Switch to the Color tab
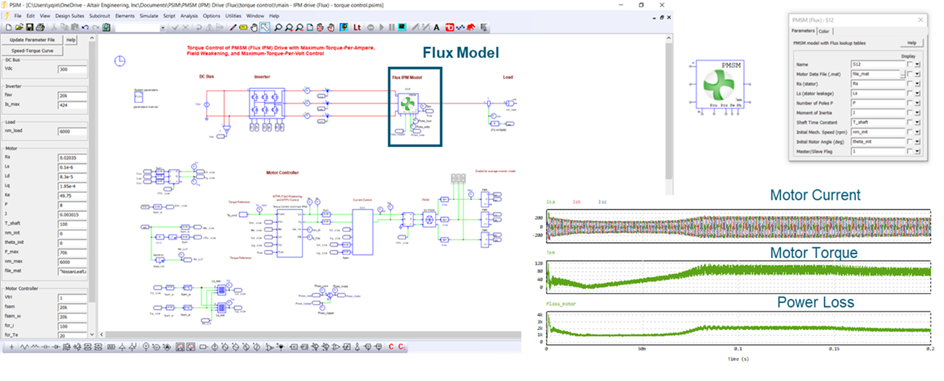944x381 pixels. pyautogui.click(x=824, y=31)
